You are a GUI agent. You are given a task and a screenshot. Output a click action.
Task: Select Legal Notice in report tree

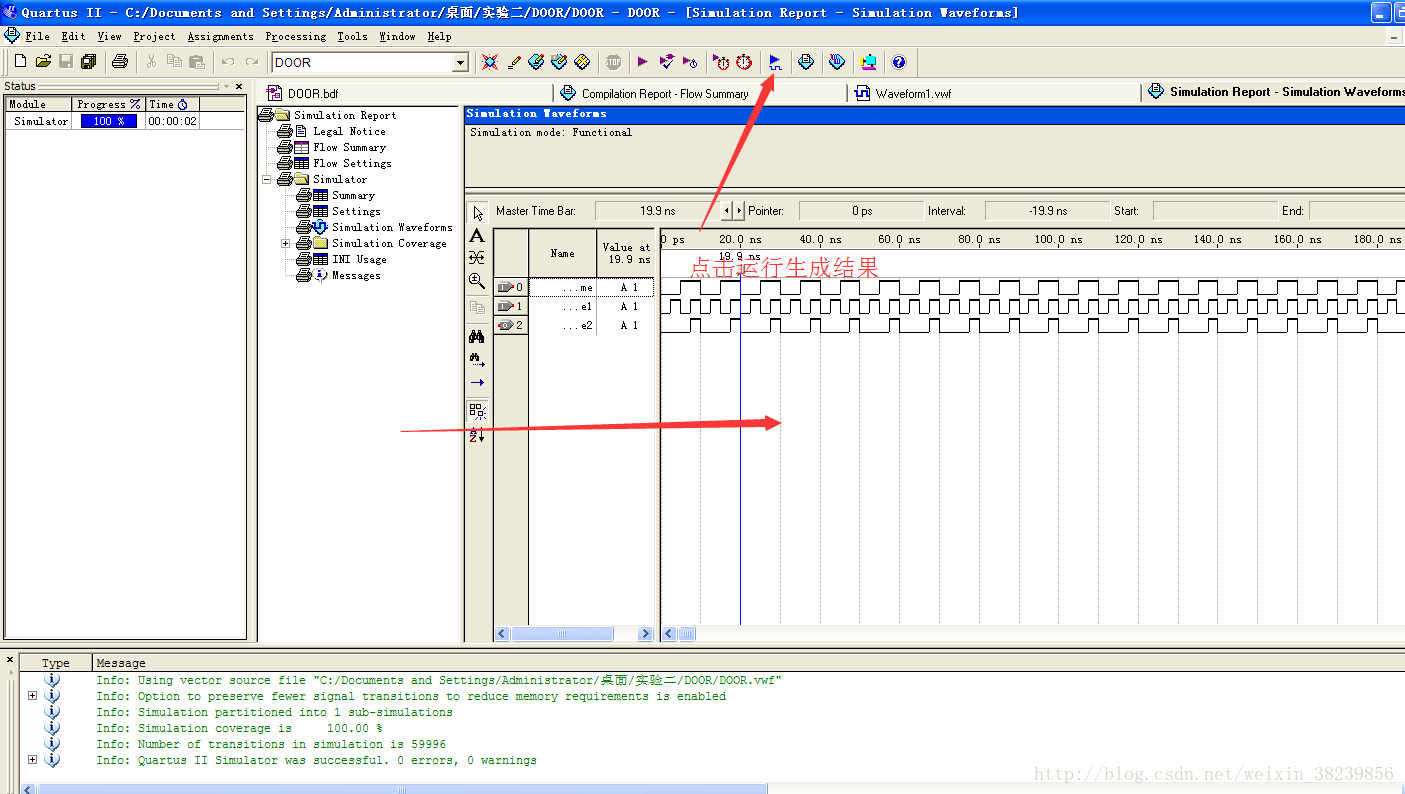pos(349,131)
